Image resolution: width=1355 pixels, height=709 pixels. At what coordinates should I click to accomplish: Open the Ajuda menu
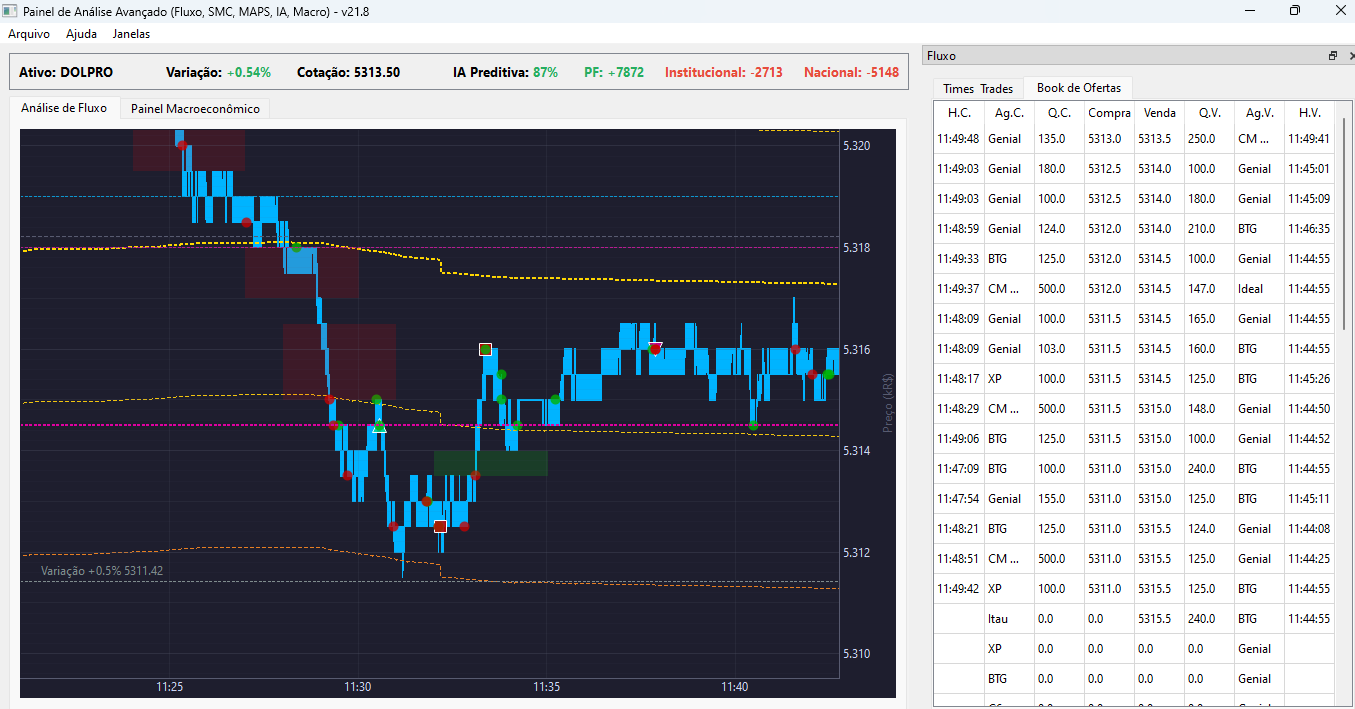click(81, 33)
